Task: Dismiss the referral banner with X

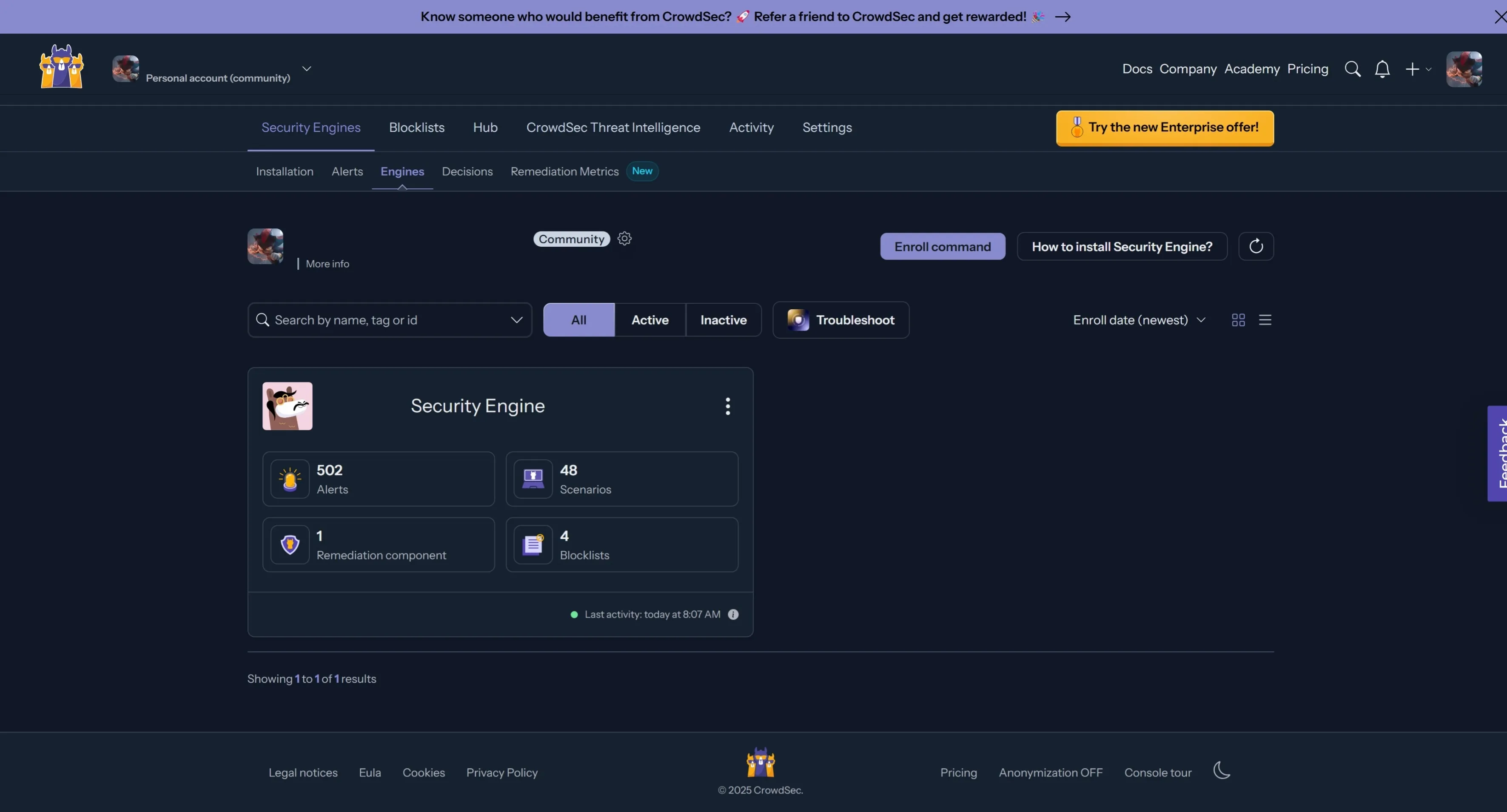Action: (1500, 17)
